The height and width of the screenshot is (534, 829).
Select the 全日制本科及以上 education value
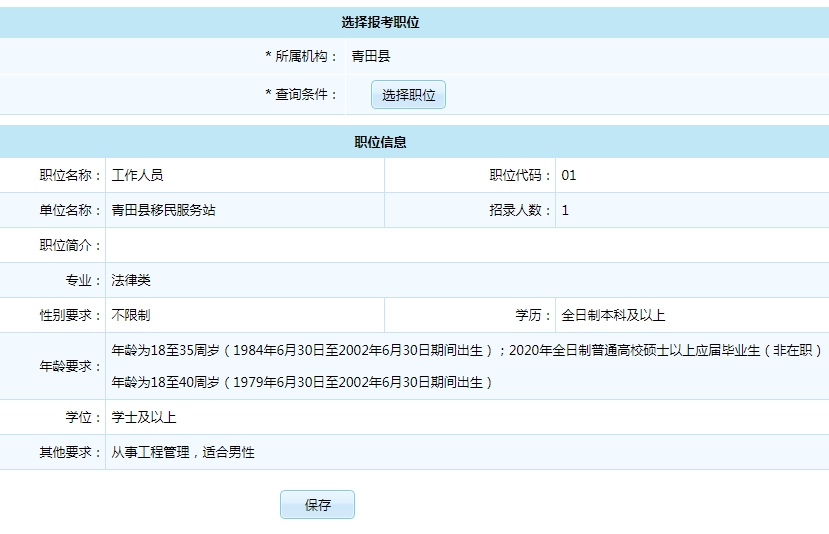point(613,315)
